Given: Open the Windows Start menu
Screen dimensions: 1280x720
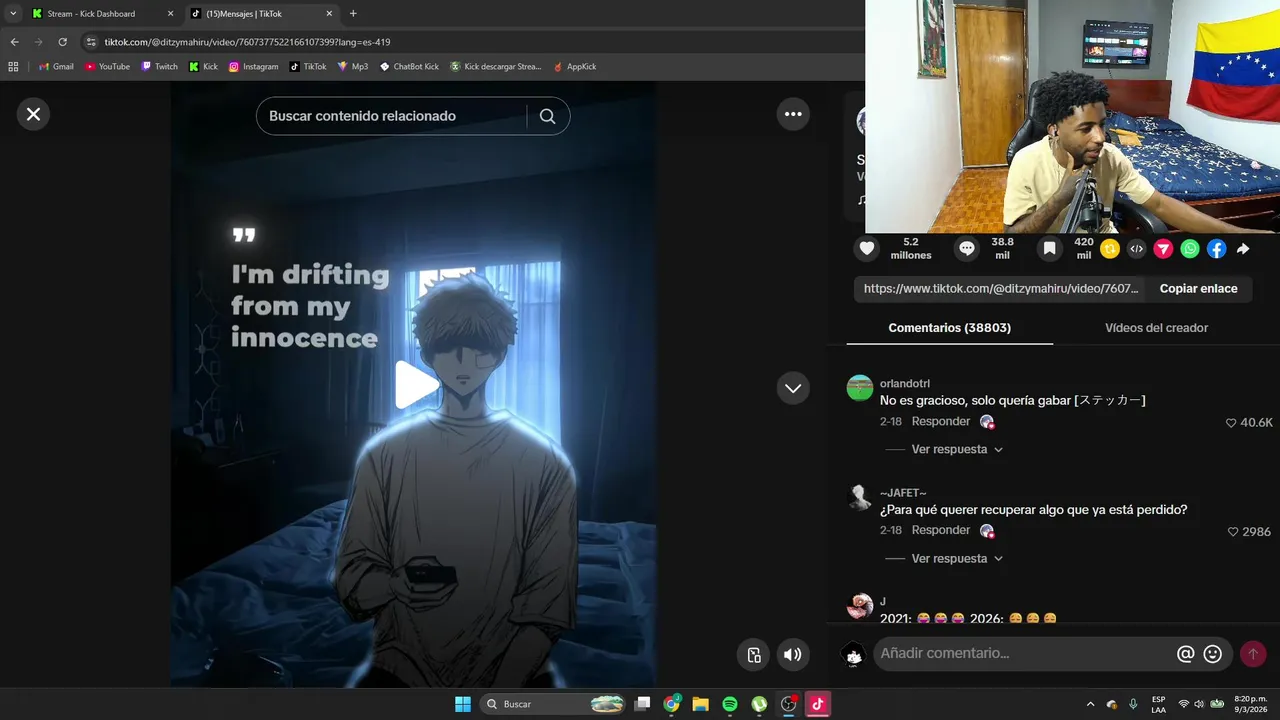Looking at the screenshot, I should [x=463, y=704].
